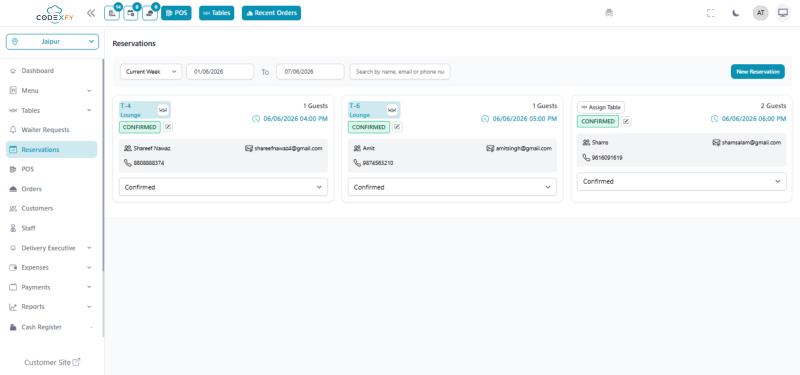Open status dropdown for Shams reservation

[682, 182]
